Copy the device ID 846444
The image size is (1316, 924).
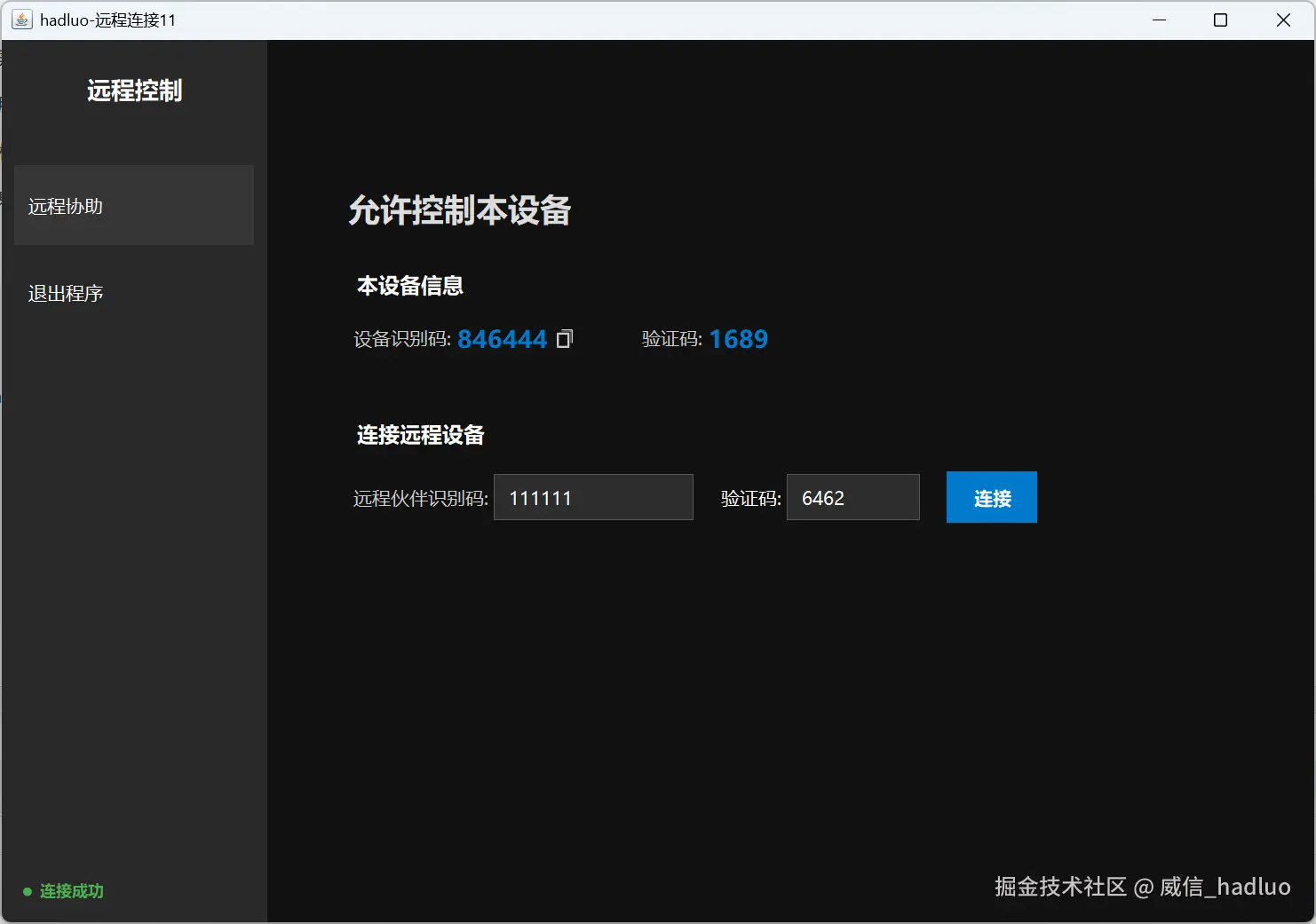click(x=565, y=339)
